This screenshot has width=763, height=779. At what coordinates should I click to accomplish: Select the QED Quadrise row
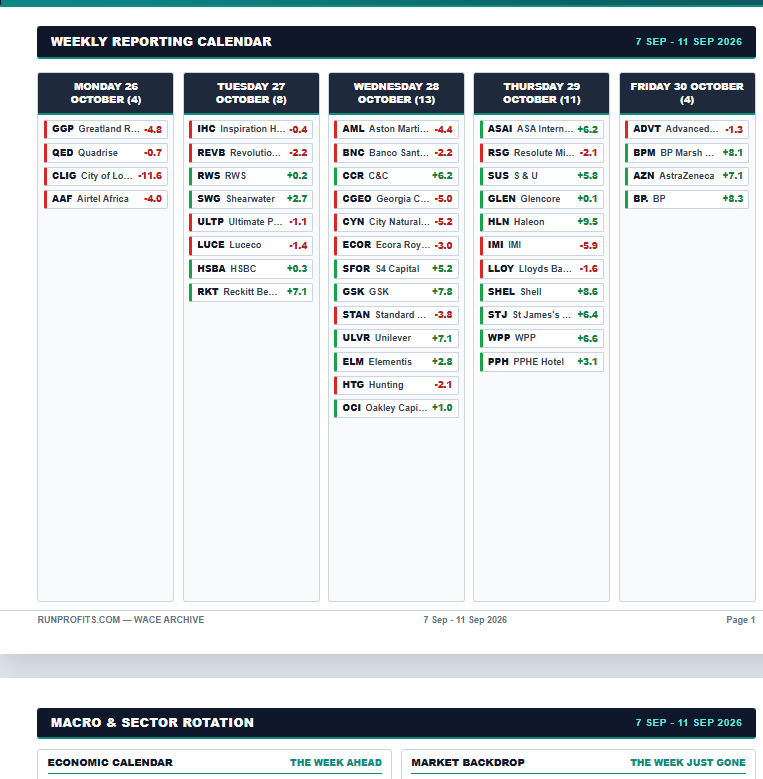(106, 153)
